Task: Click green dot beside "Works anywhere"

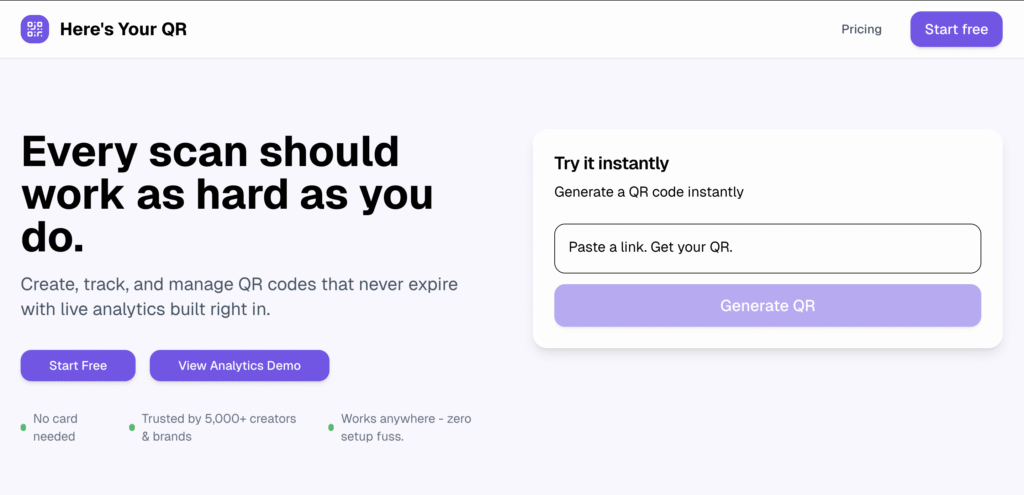Action: pos(331,428)
